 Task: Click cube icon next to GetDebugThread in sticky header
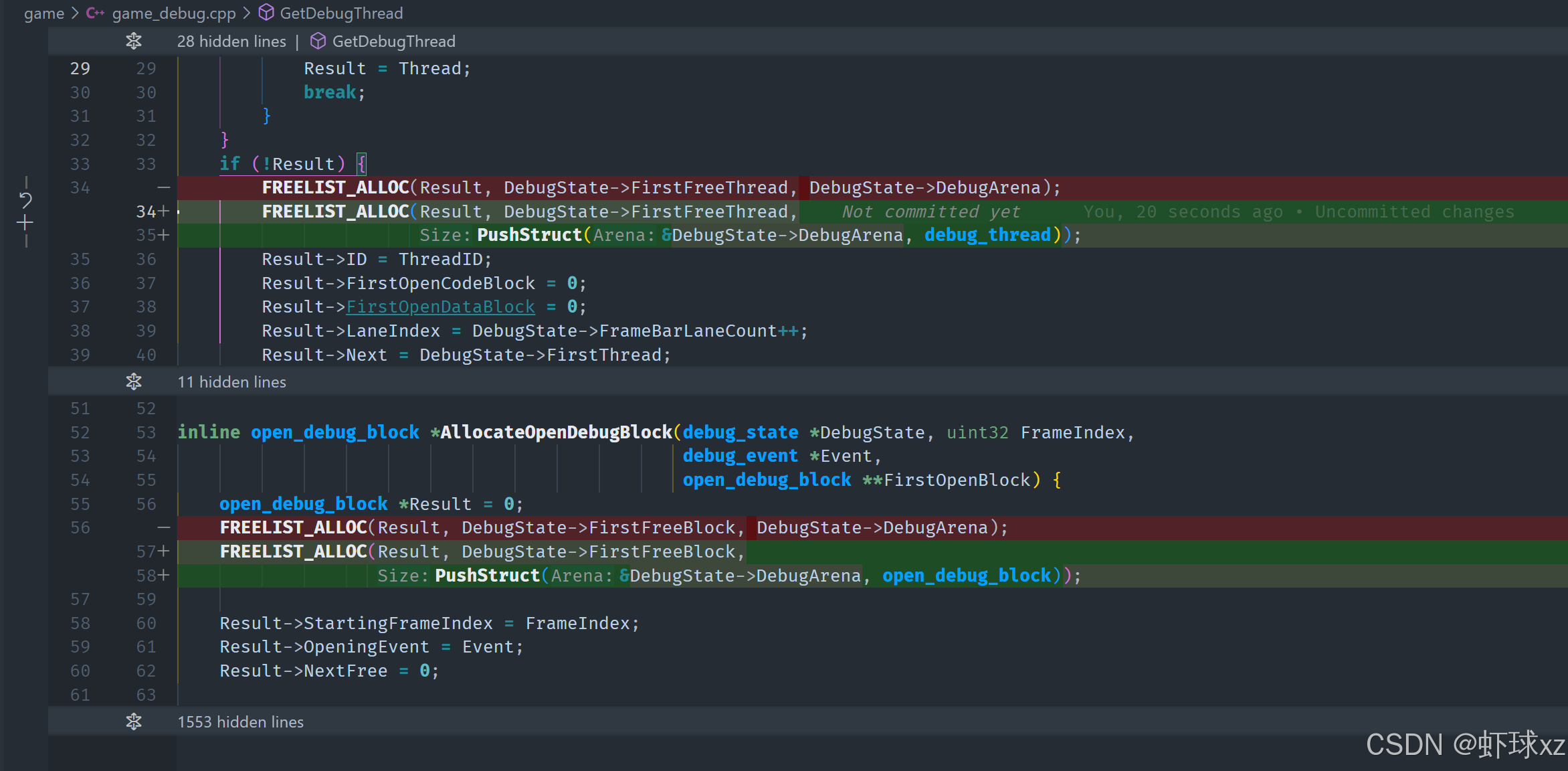tap(318, 41)
